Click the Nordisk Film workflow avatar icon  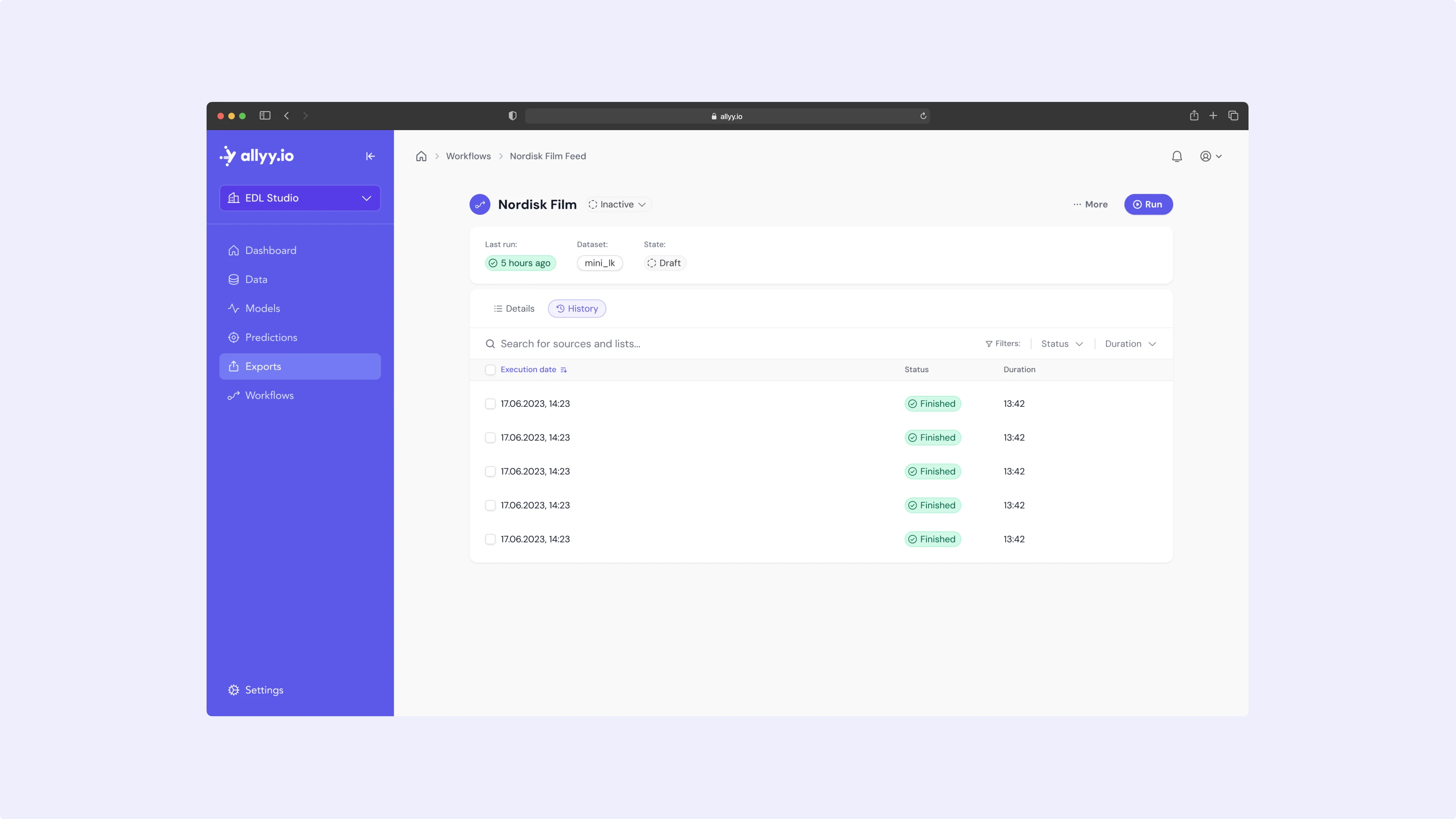(x=480, y=205)
